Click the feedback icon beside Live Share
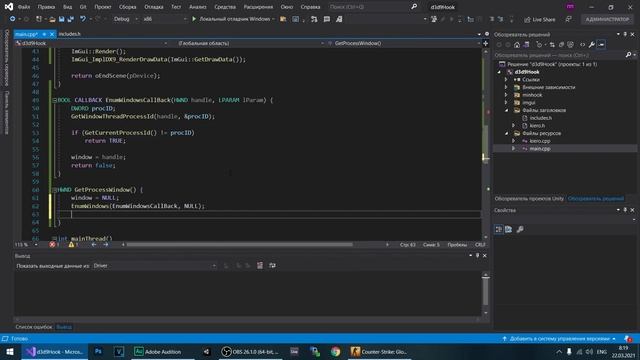This screenshot has height=360, width=640. 569,20
